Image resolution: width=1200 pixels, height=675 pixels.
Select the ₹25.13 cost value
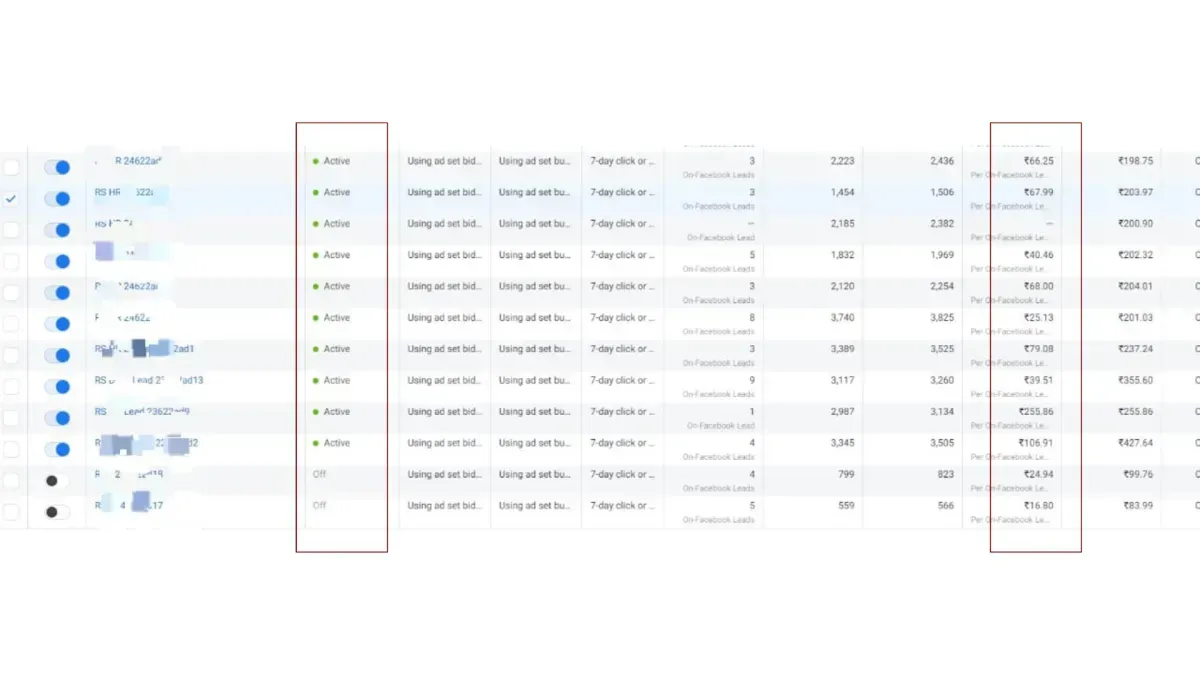[x=1038, y=317]
